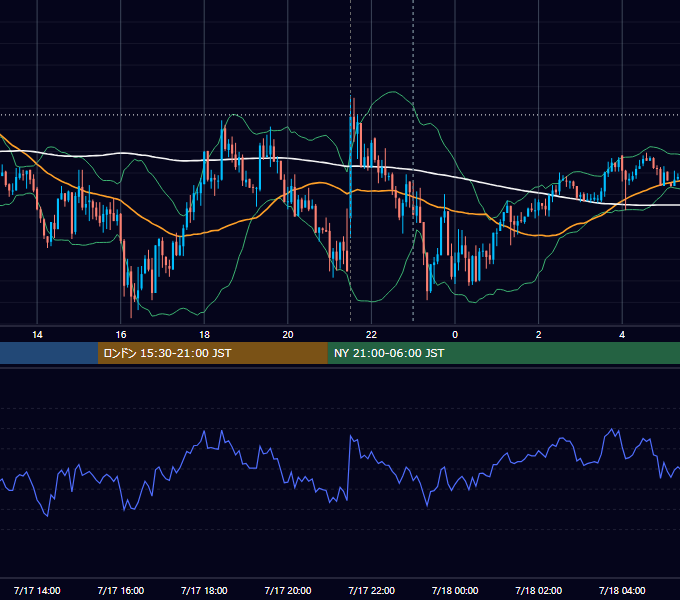Click the blue session bar before the ロンドン bar

pos(49,353)
